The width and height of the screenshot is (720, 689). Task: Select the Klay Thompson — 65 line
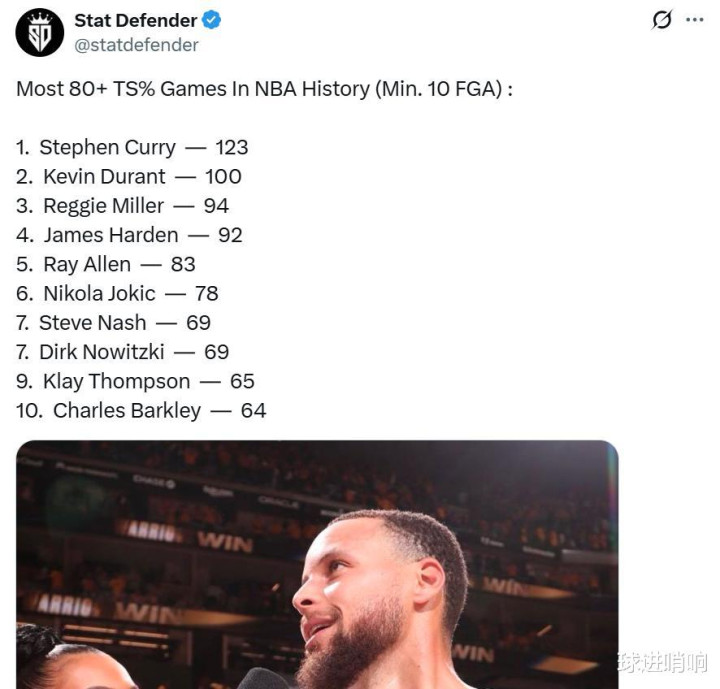point(135,382)
